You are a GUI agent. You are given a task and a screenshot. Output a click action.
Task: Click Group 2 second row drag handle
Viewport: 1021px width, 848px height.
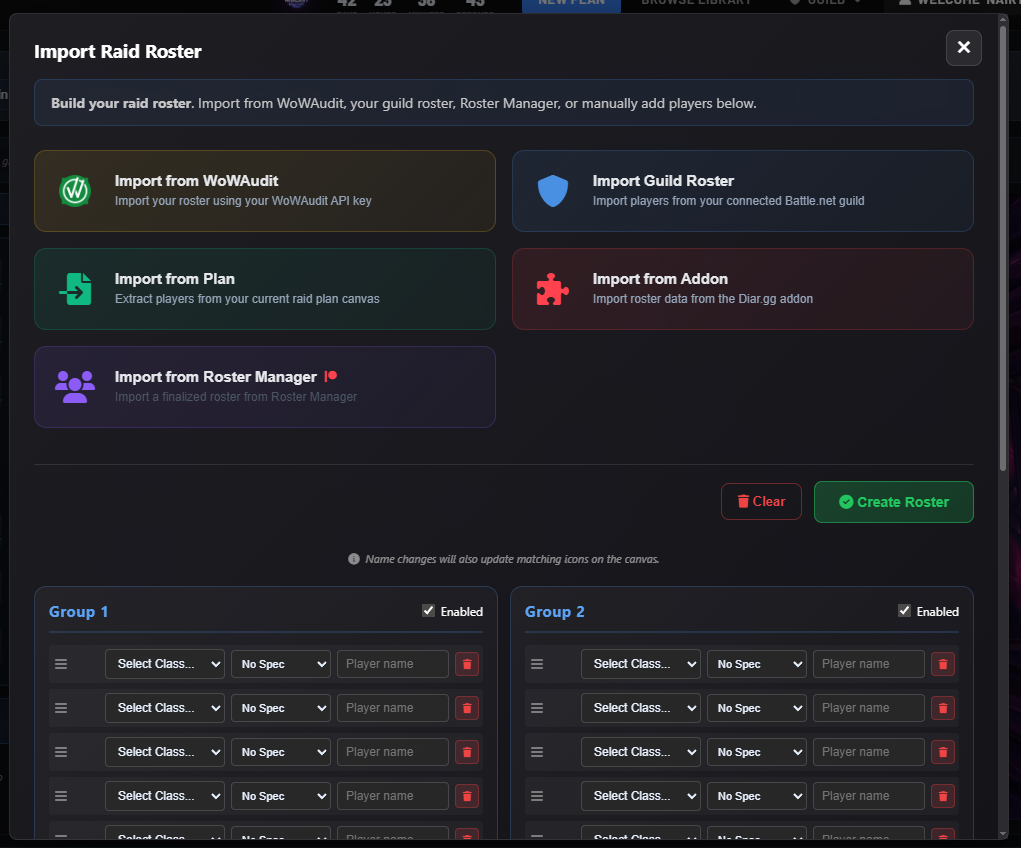point(537,708)
